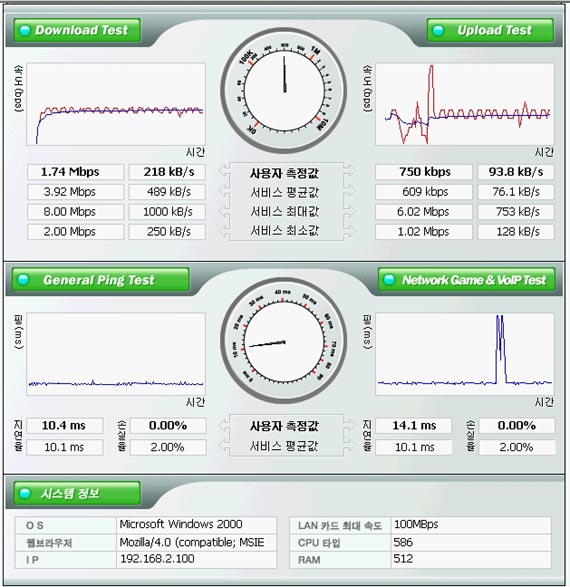Click the cyan indicator on Download Test
The height and width of the screenshot is (587, 570).
[25, 30]
